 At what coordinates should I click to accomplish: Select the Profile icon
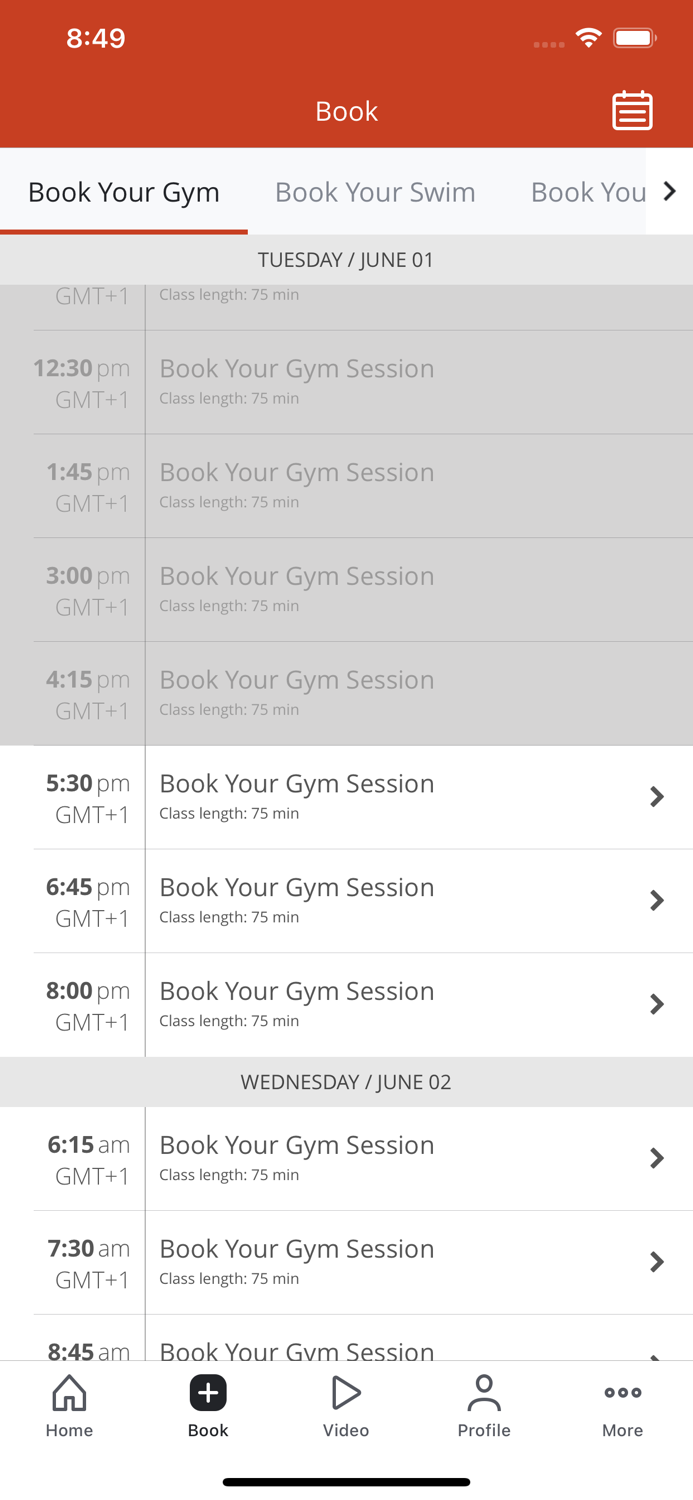pyautogui.click(x=484, y=1393)
